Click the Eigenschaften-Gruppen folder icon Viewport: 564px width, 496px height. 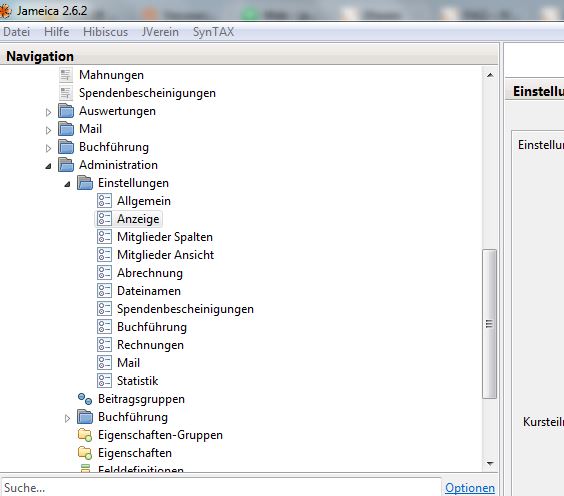[85, 435]
